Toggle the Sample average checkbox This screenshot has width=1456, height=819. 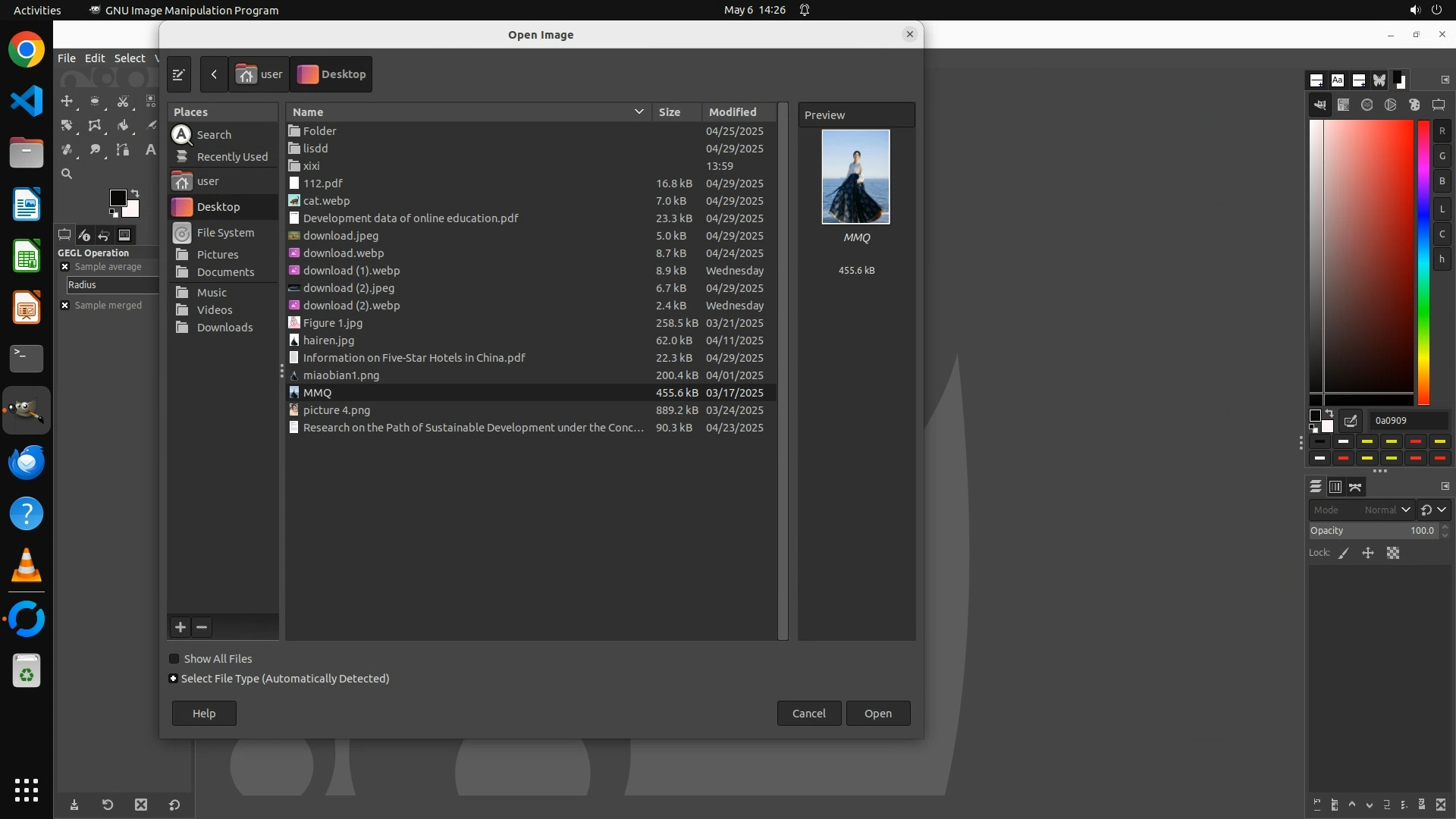pos(65,267)
